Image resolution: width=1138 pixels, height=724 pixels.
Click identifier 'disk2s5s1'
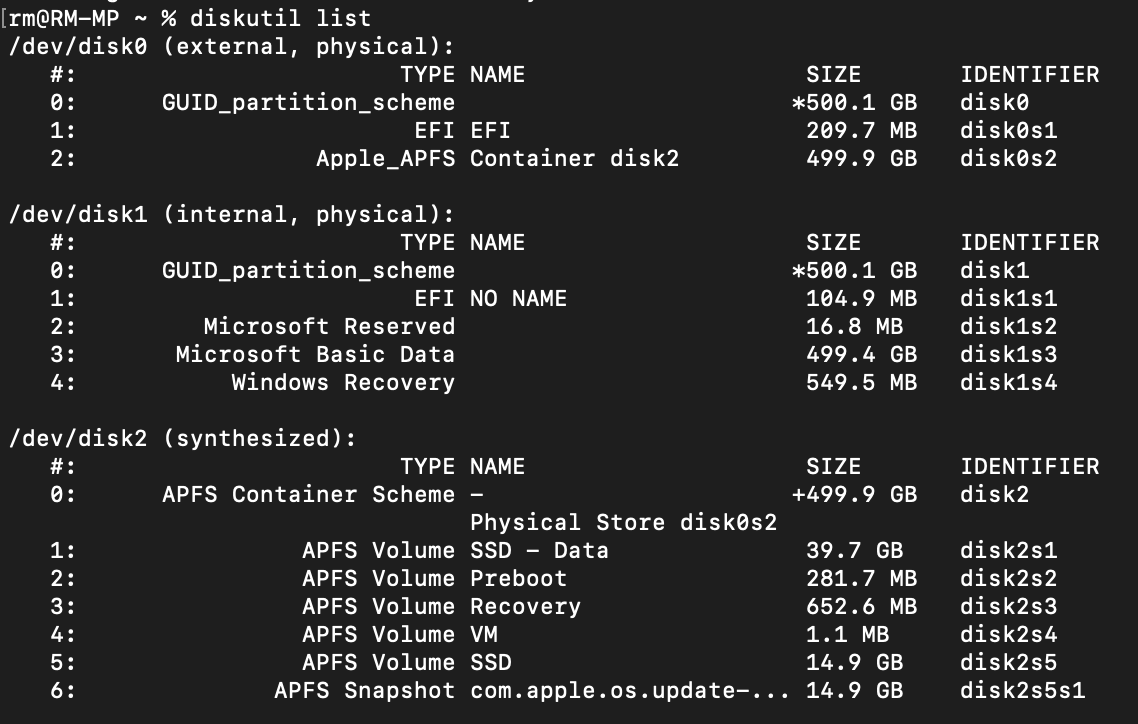(x=1022, y=691)
